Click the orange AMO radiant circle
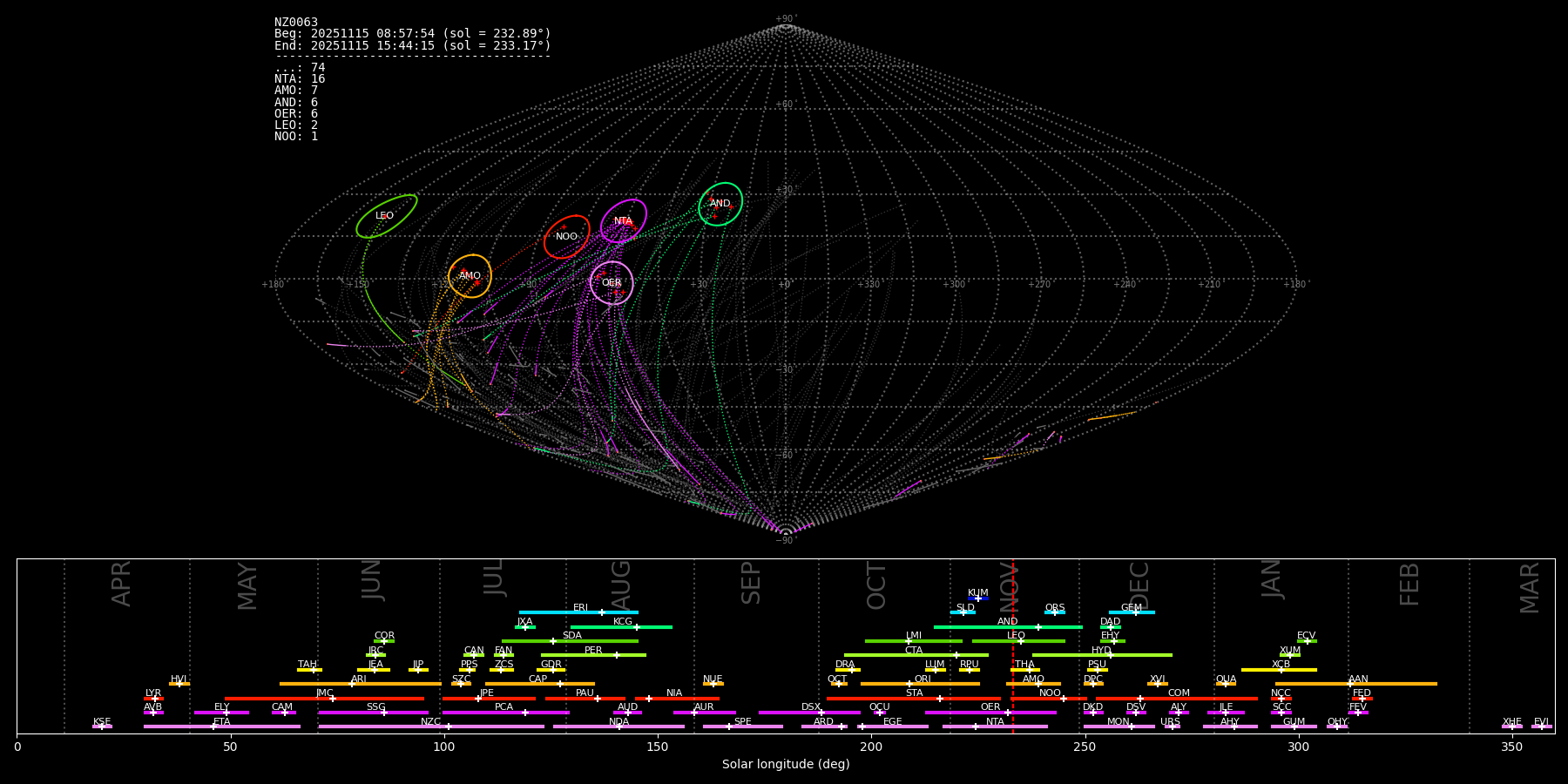1568x784 pixels. point(470,276)
